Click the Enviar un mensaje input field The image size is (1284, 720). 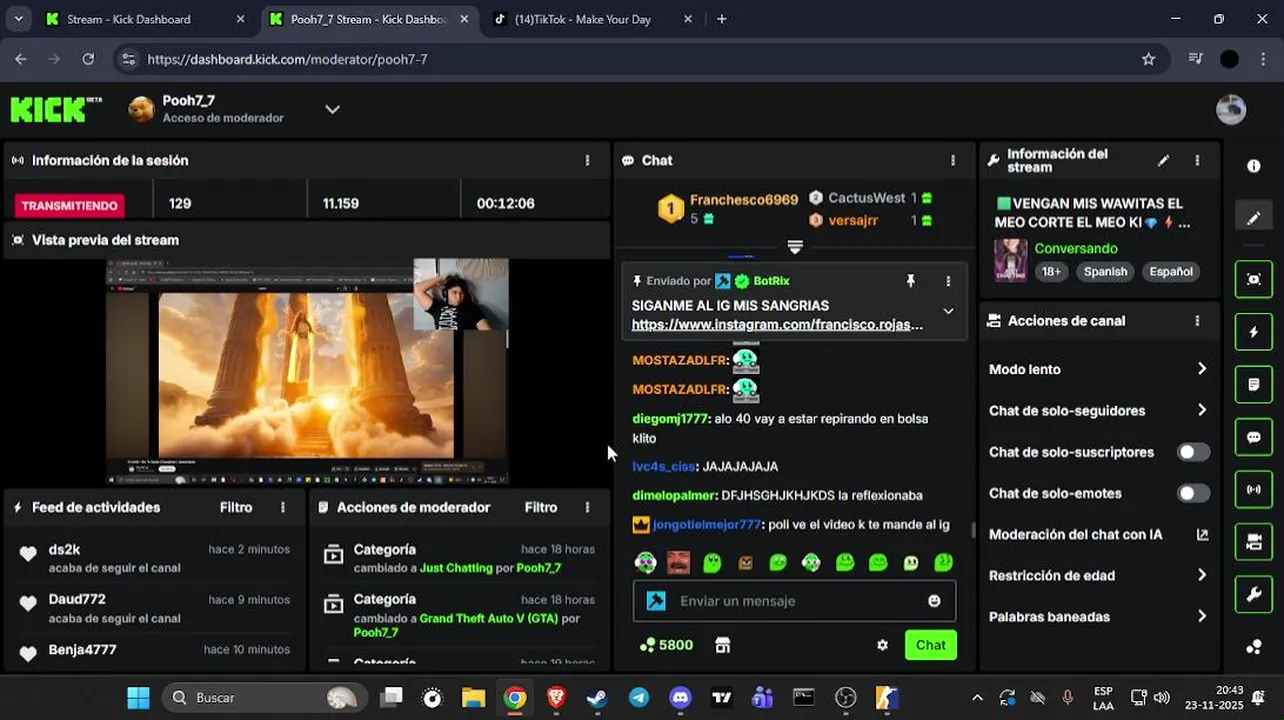coord(795,601)
